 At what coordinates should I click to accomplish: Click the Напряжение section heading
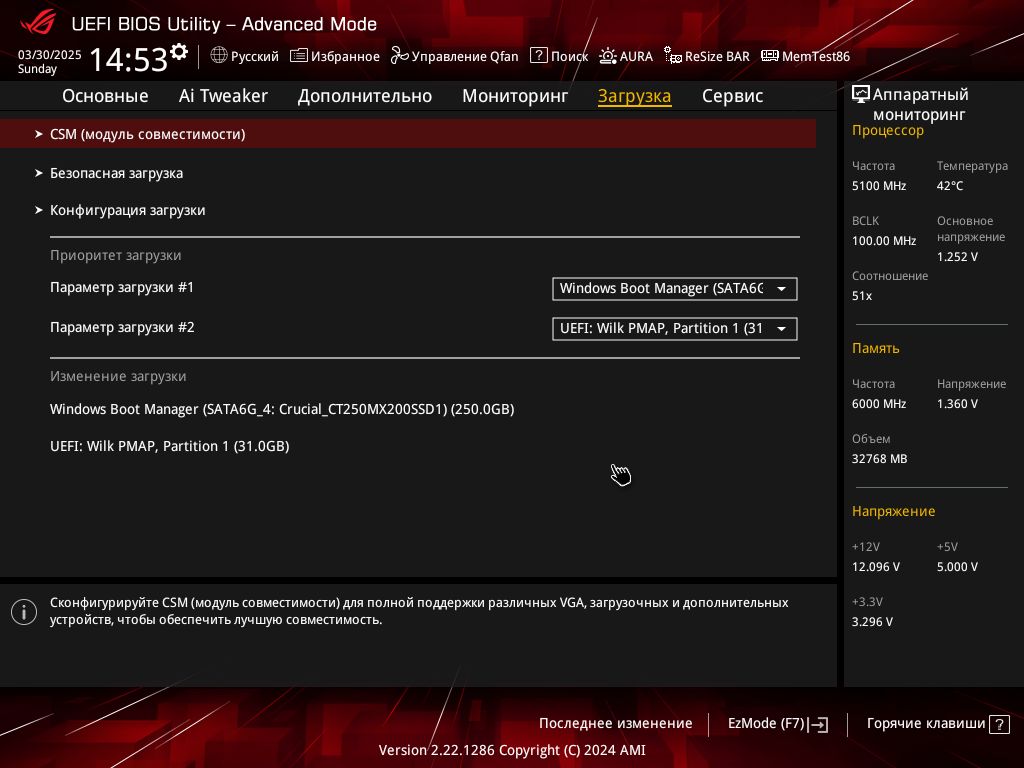click(893, 511)
